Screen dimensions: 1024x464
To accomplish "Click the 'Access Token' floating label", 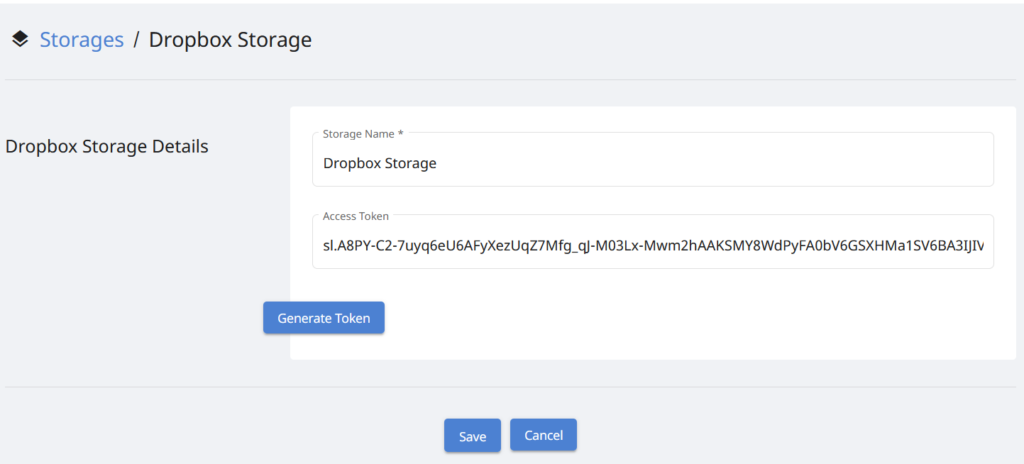I will (356, 216).
